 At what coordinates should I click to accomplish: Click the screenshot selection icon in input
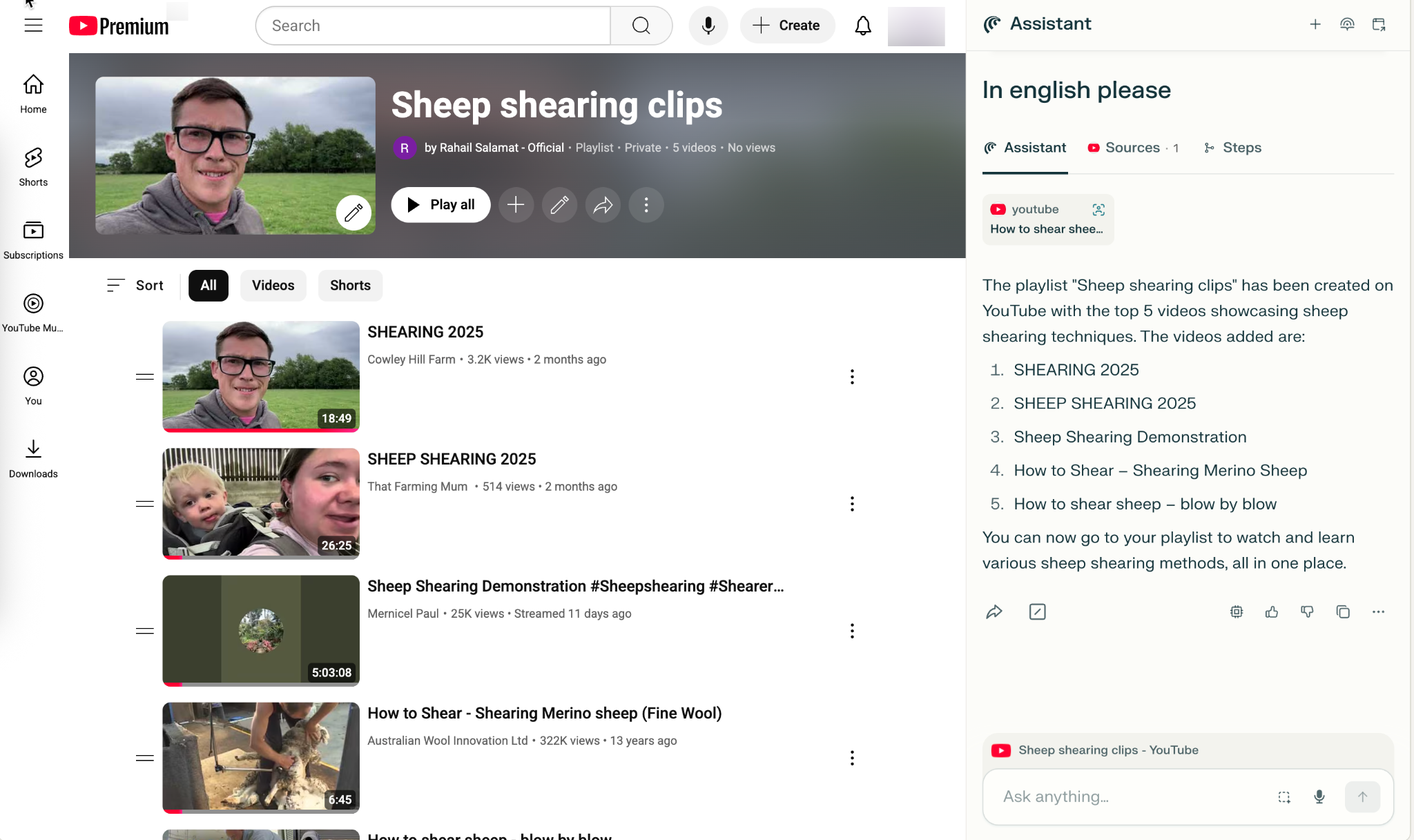1284,797
